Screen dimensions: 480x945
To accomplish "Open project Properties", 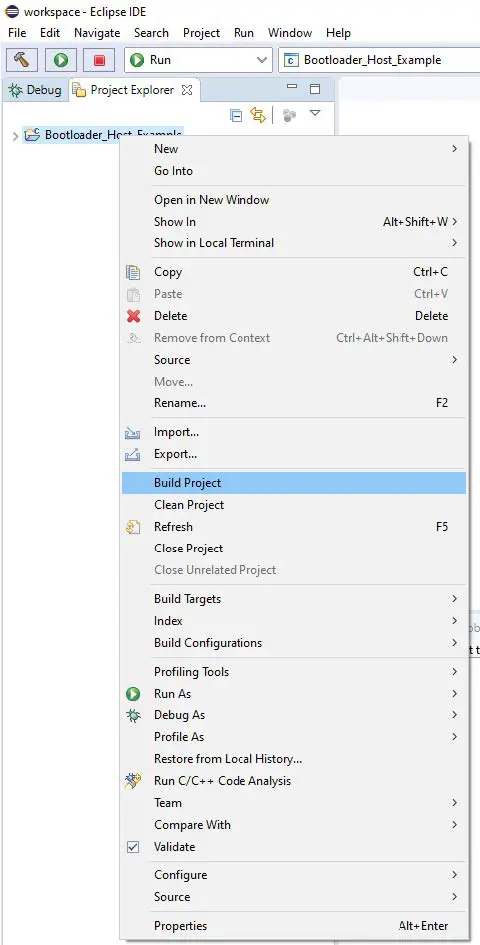I will (x=294, y=926).
